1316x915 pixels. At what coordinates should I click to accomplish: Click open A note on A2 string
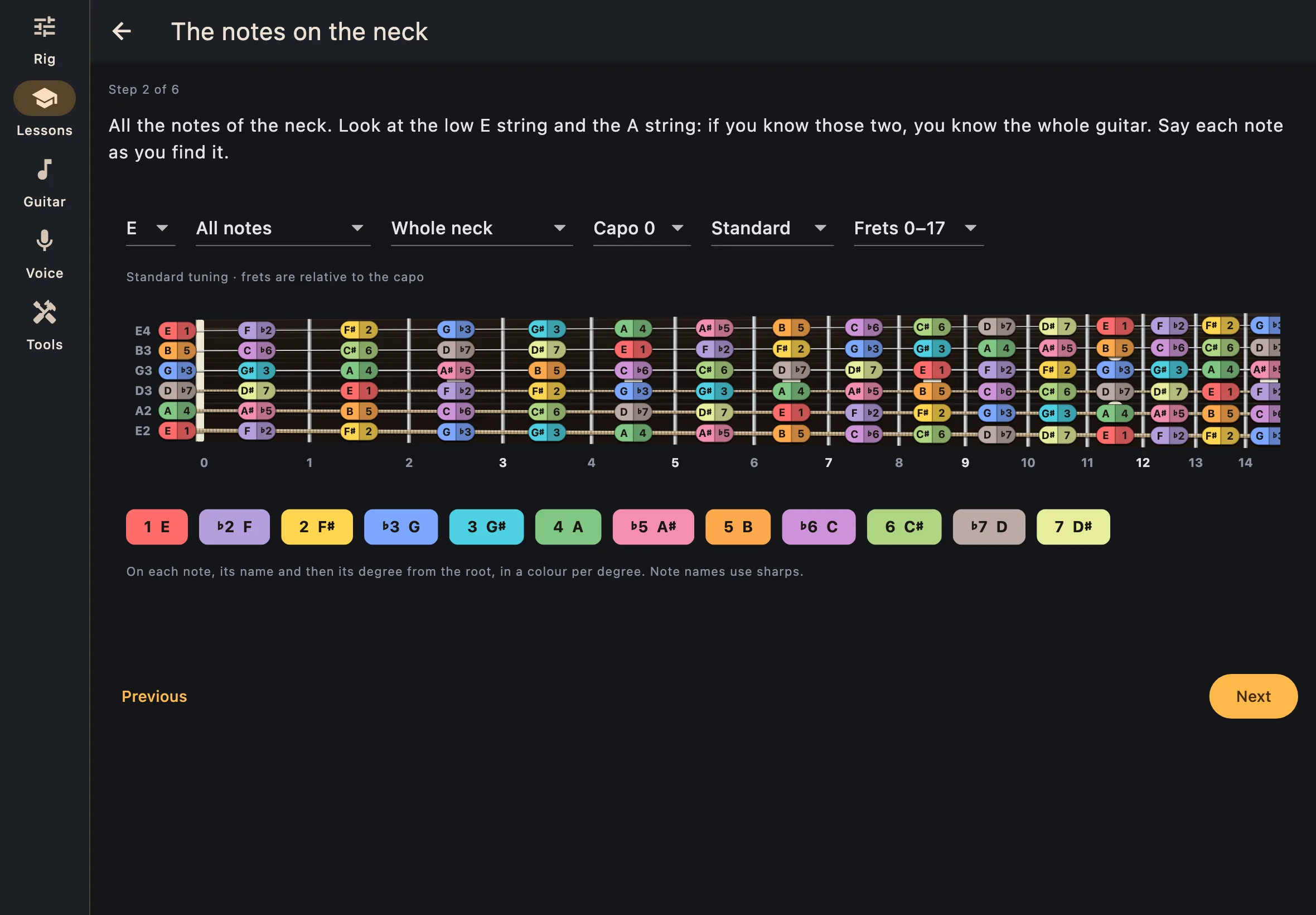177,411
